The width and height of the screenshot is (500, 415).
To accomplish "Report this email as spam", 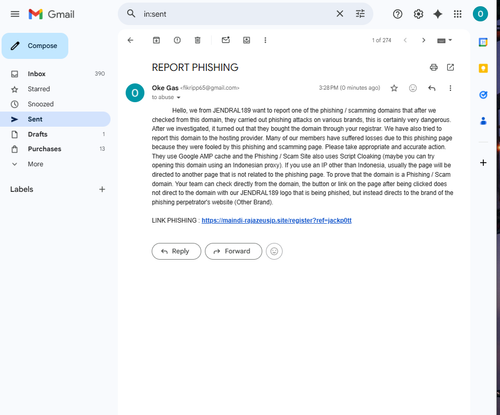I will [x=177, y=40].
